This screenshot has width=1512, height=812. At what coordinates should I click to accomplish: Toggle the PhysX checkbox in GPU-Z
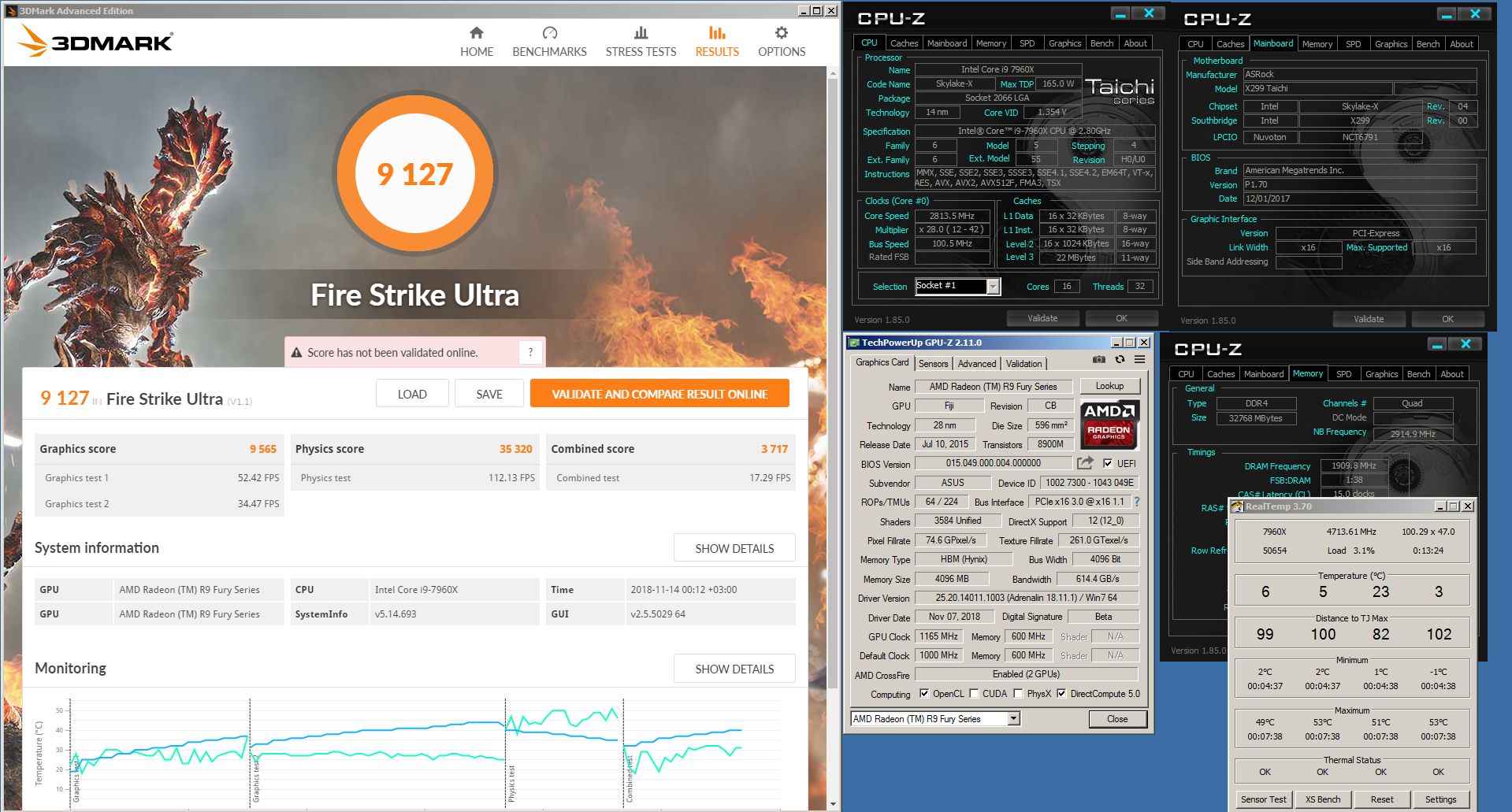(1018, 694)
